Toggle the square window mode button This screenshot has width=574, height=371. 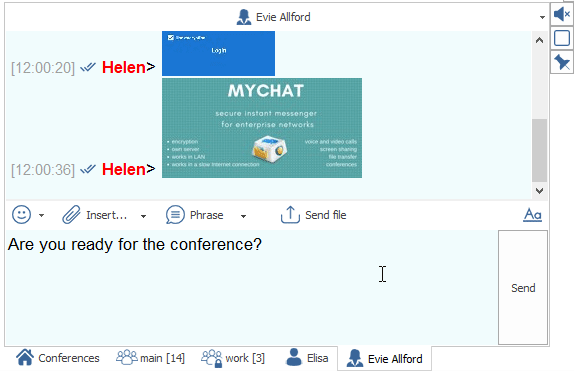click(x=562, y=38)
